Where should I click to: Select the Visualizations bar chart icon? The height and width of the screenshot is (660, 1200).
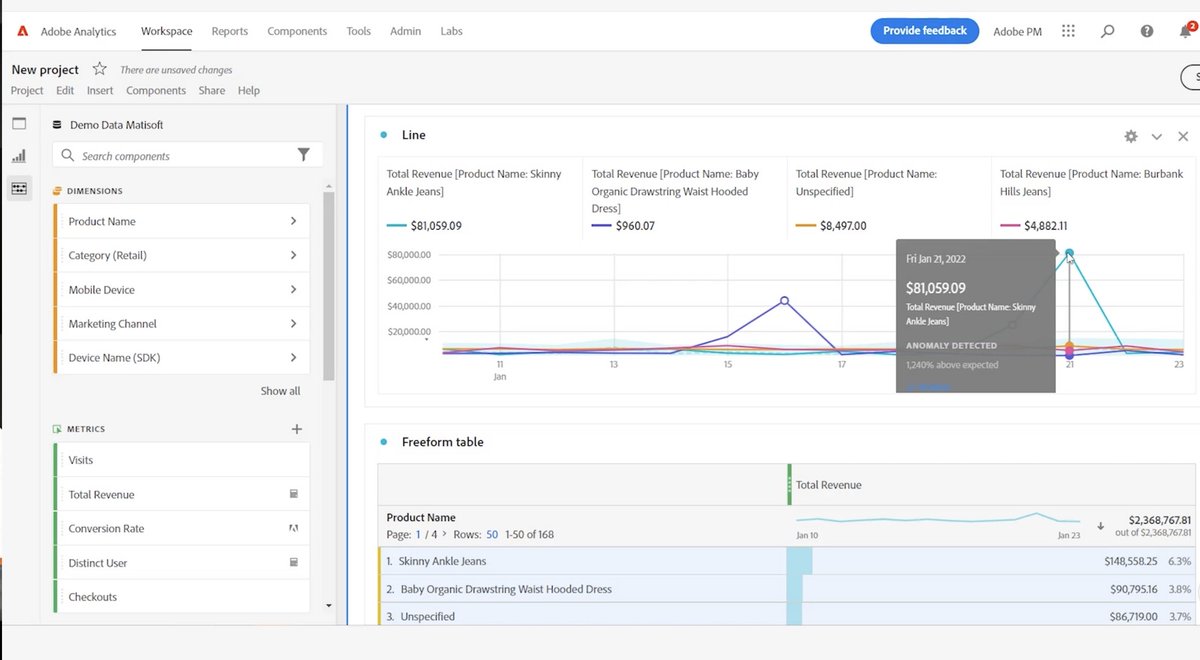(x=19, y=156)
